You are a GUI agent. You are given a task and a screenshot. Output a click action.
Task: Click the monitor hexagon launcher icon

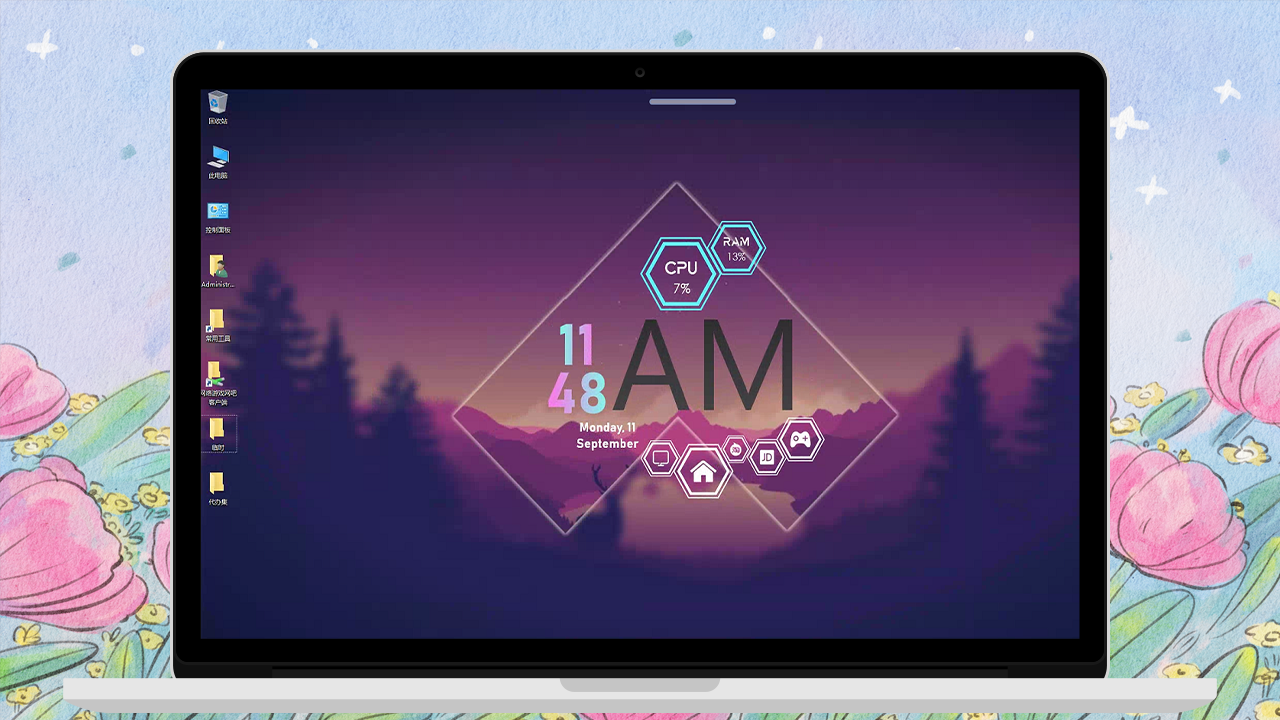(x=660, y=458)
